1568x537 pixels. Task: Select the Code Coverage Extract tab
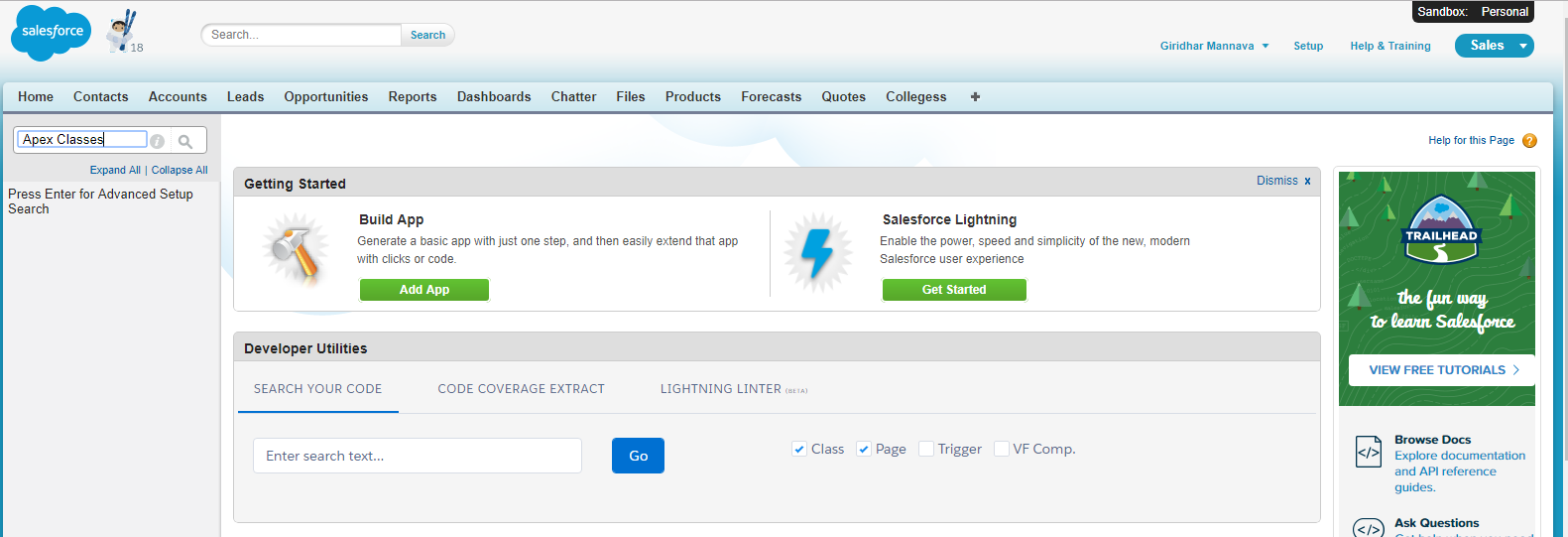[x=522, y=389]
